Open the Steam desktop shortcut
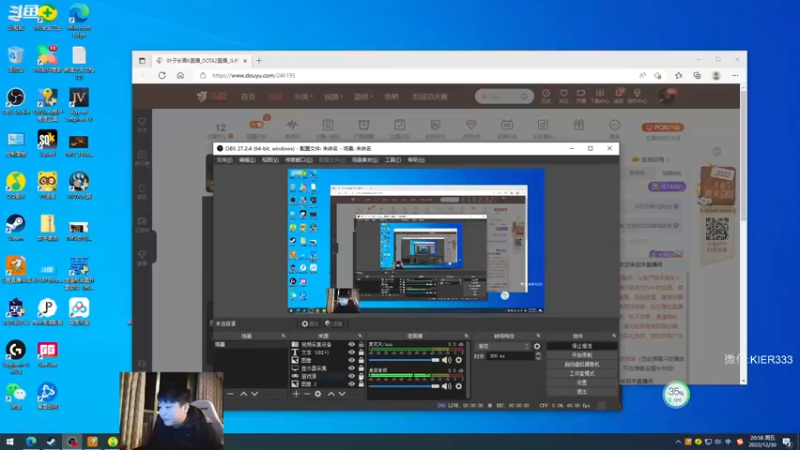 (16, 227)
